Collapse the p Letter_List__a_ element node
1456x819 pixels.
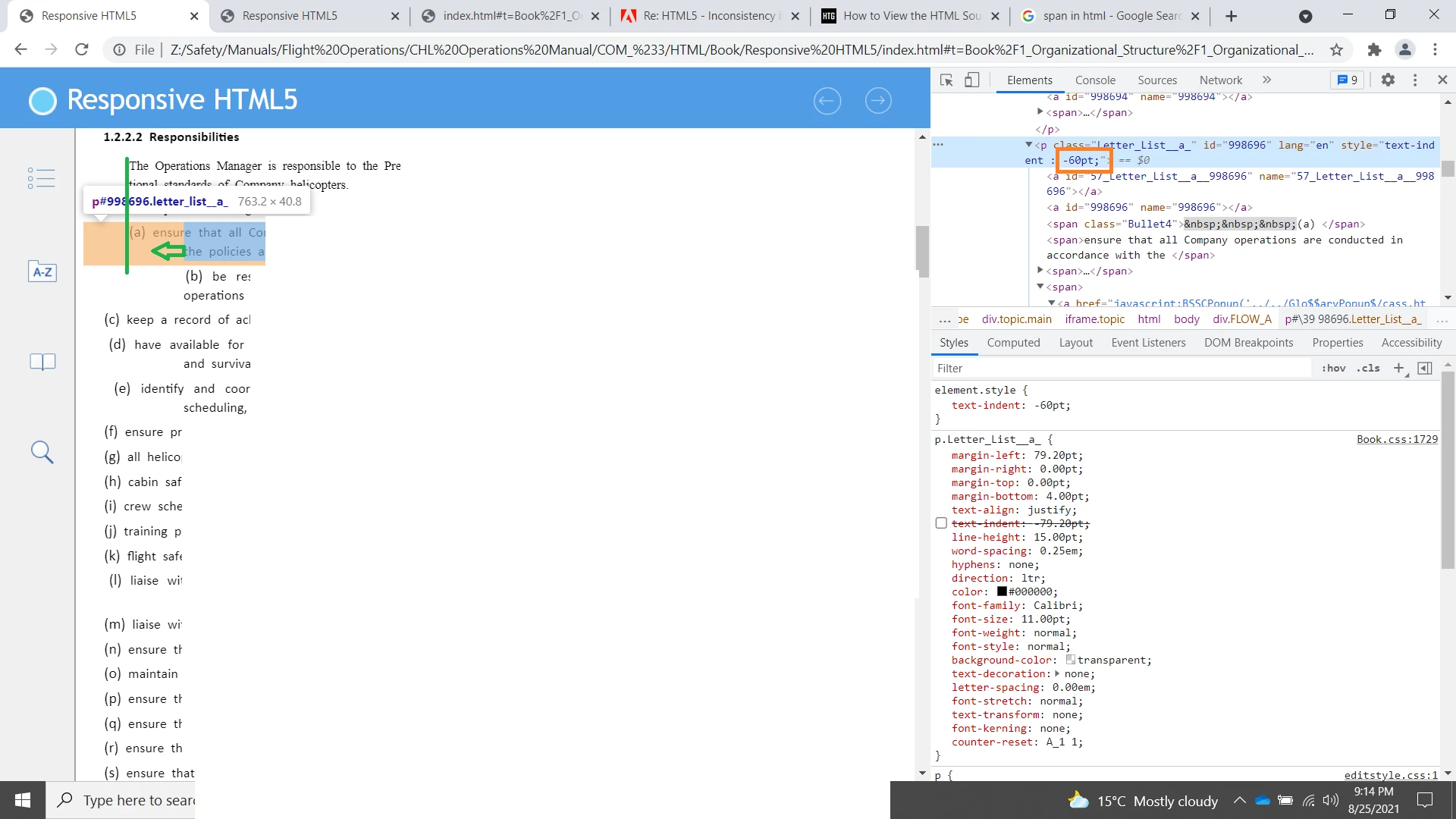[x=1029, y=145]
